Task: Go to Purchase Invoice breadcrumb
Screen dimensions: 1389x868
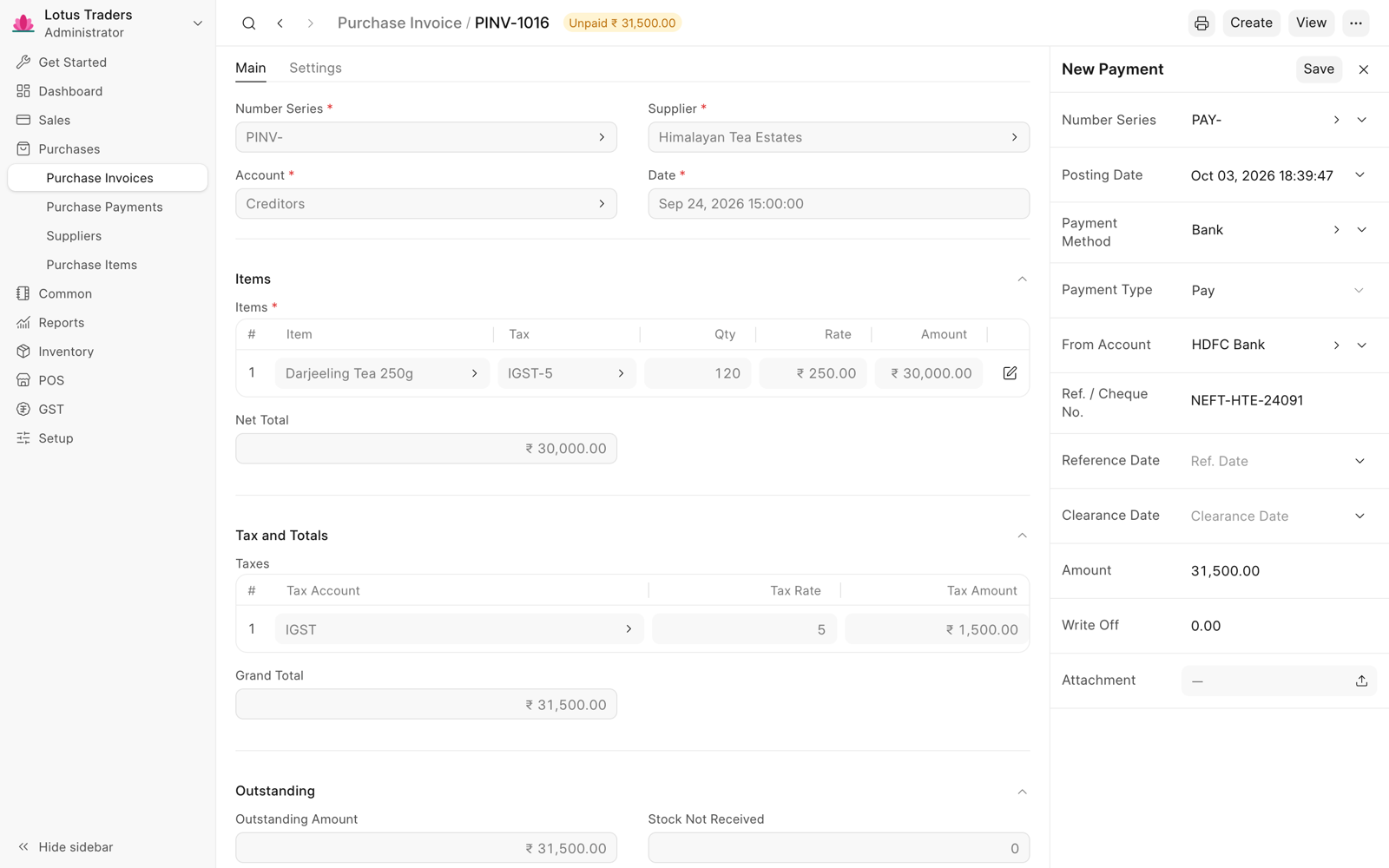Action: (399, 23)
